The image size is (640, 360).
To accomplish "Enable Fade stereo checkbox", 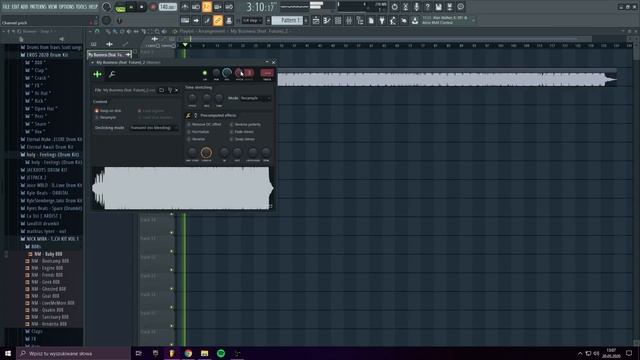I will [242, 132].
